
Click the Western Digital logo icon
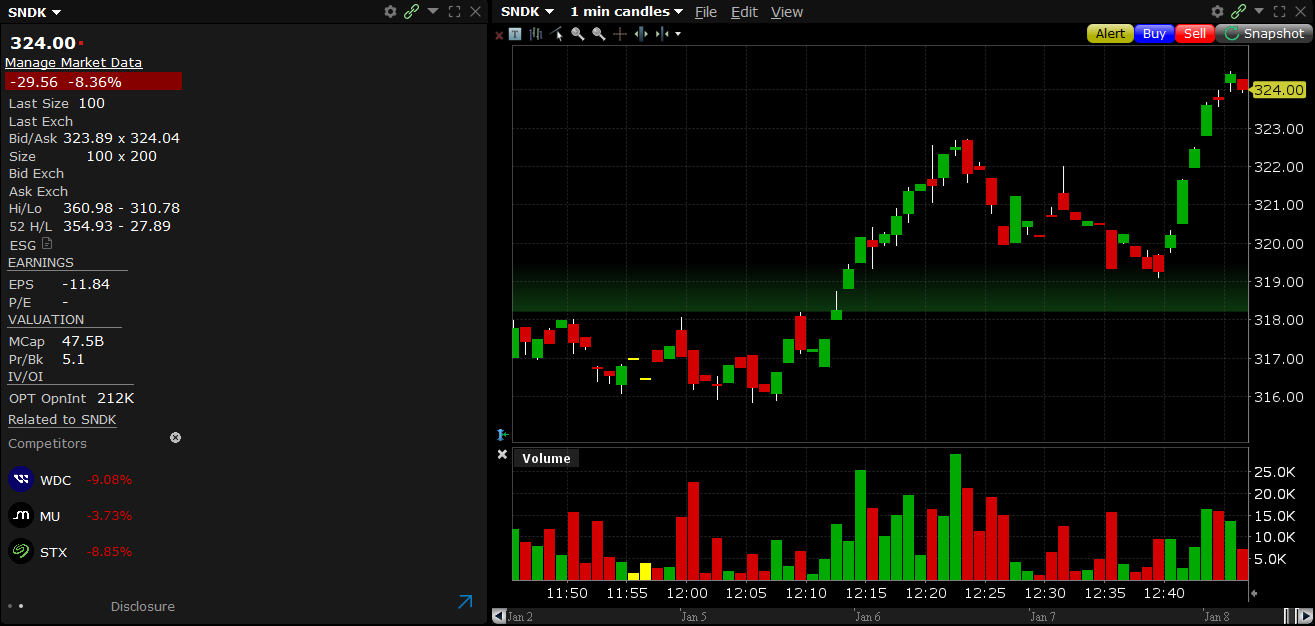point(21,480)
